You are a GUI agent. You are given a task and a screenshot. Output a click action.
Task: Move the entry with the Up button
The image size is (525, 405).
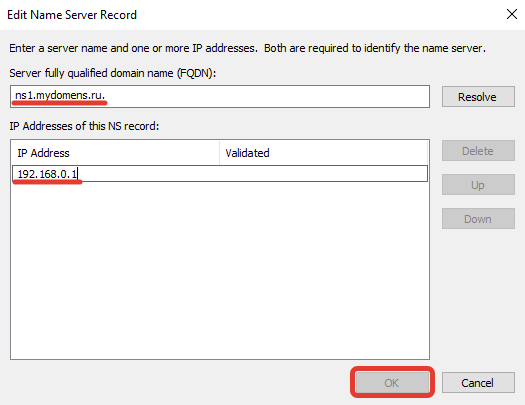(478, 185)
